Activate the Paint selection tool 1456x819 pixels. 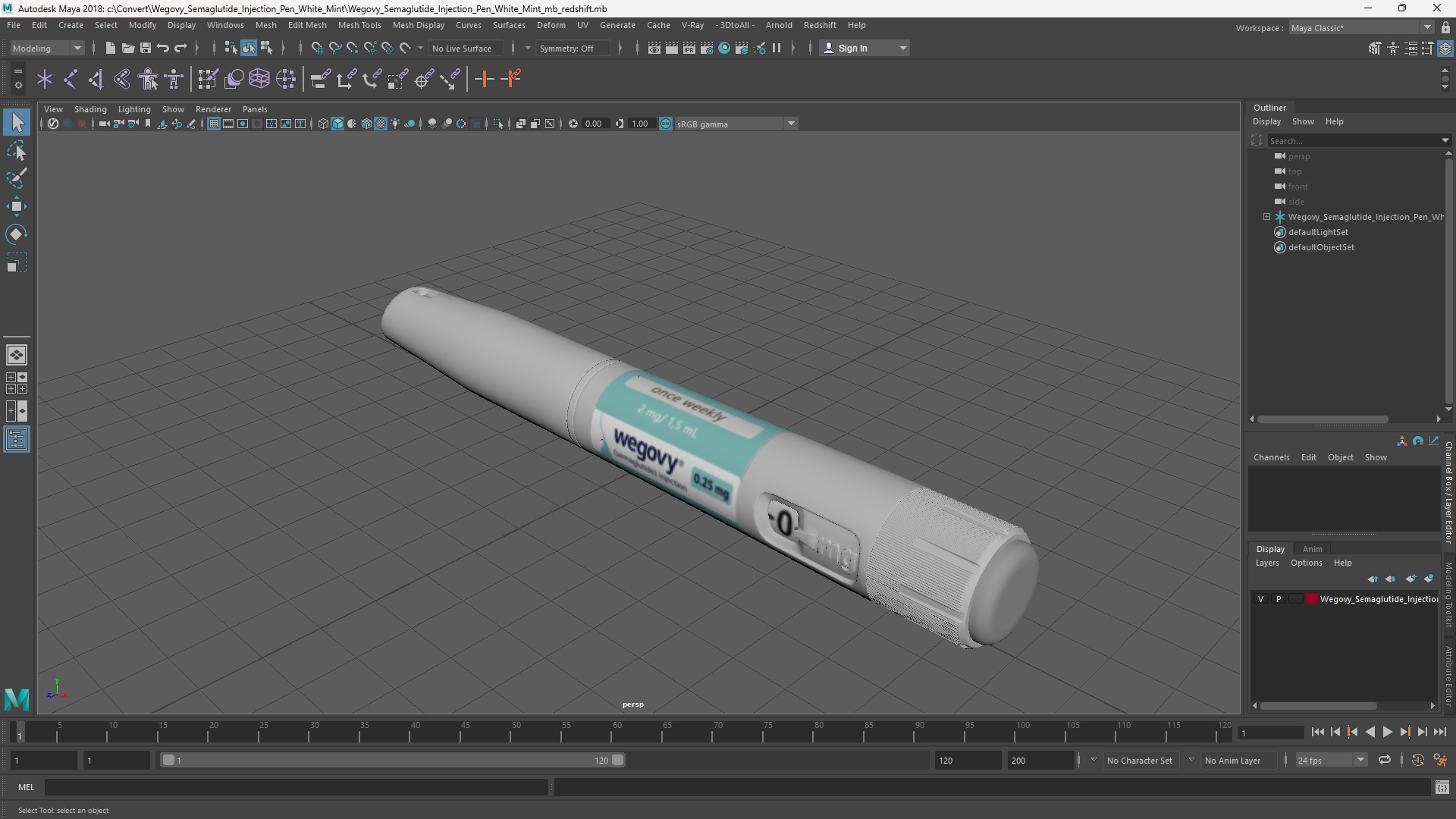pyautogui.click(x=17, y=178)
